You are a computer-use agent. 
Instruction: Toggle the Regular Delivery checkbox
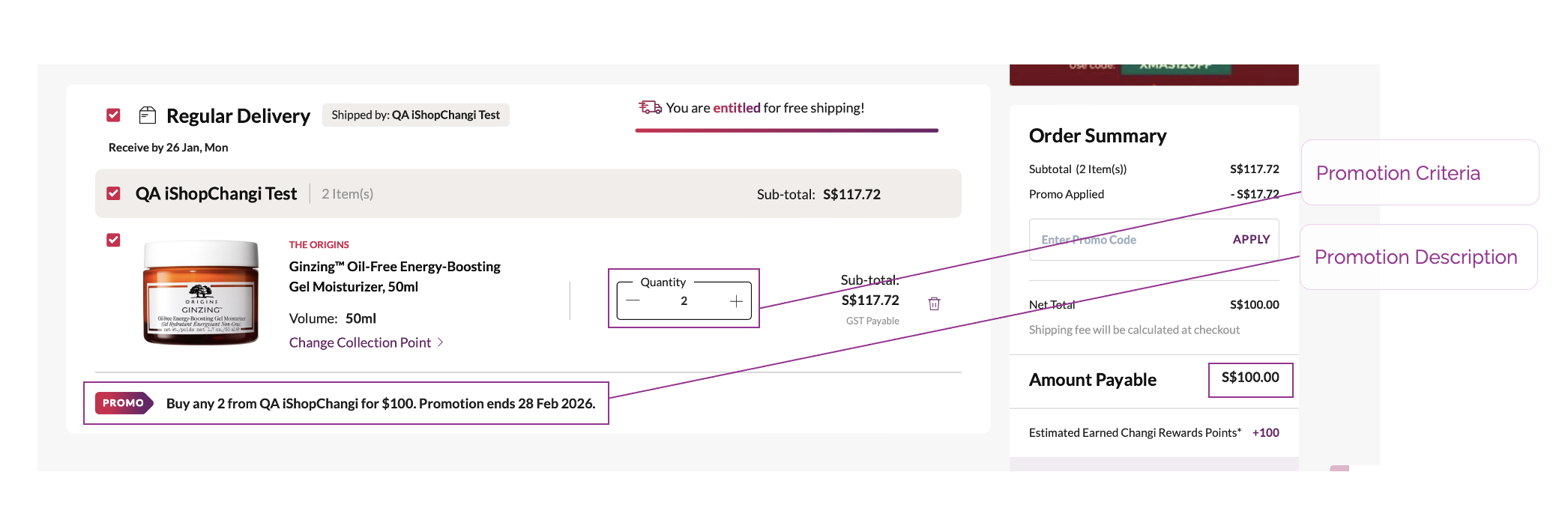[114, 115]
